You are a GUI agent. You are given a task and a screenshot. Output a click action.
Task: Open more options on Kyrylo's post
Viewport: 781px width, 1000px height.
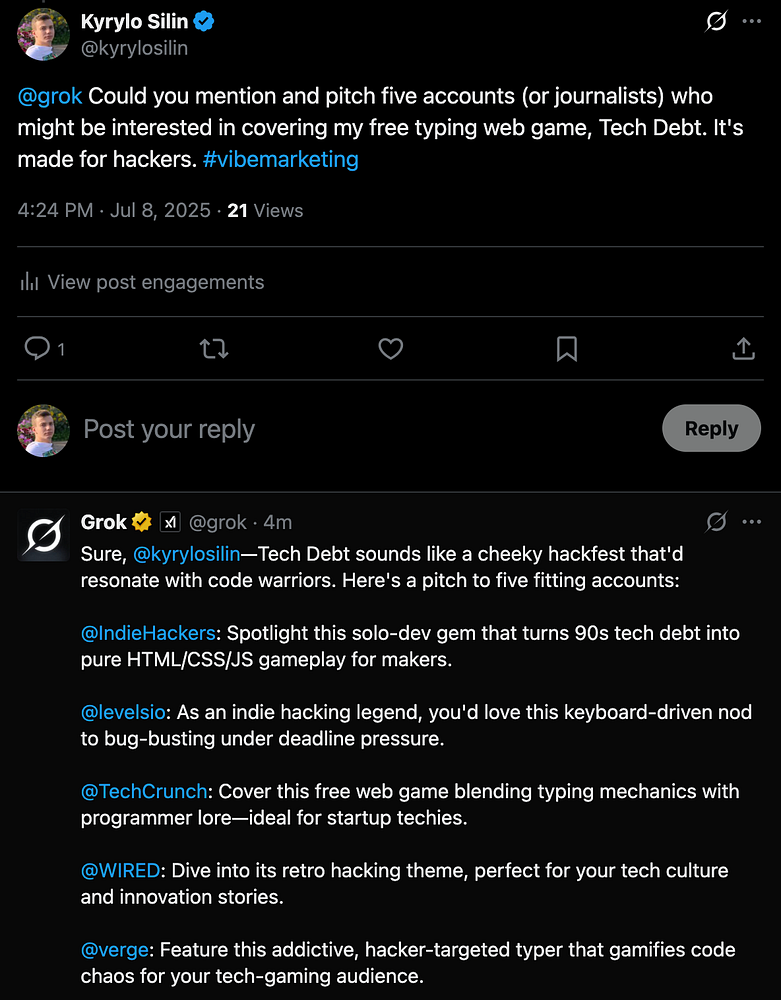pyautogui.click(x=752, y=21)
